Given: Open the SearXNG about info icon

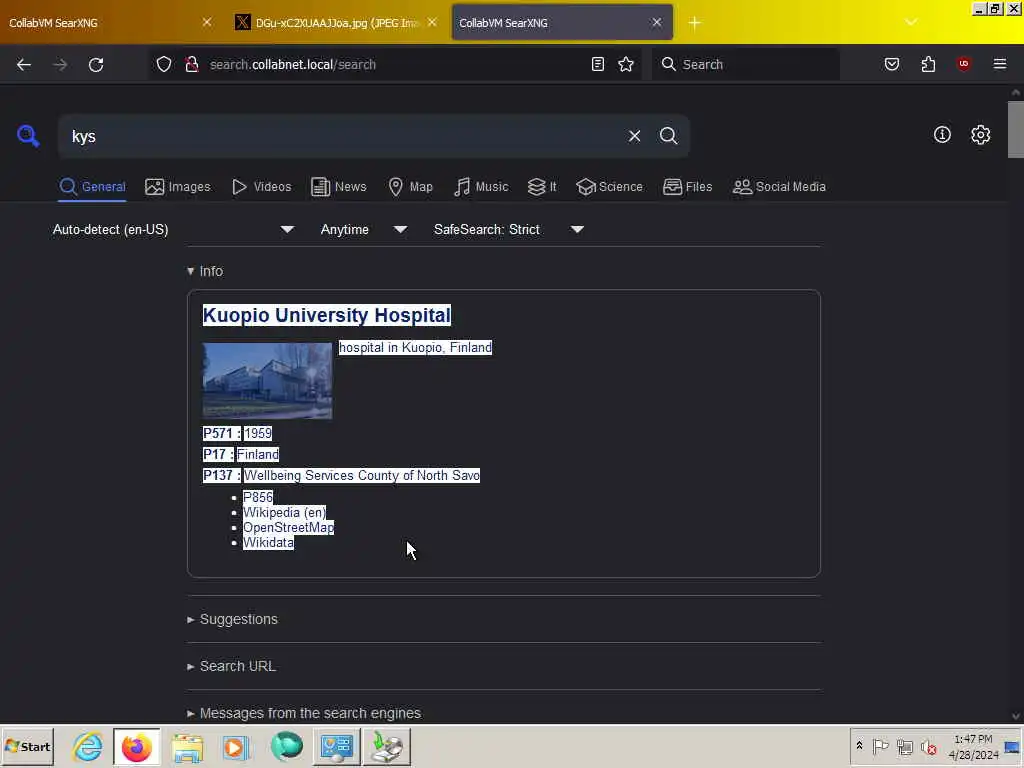Looking at the screenshot, I should pyautogui.click(x=942, y=135).
